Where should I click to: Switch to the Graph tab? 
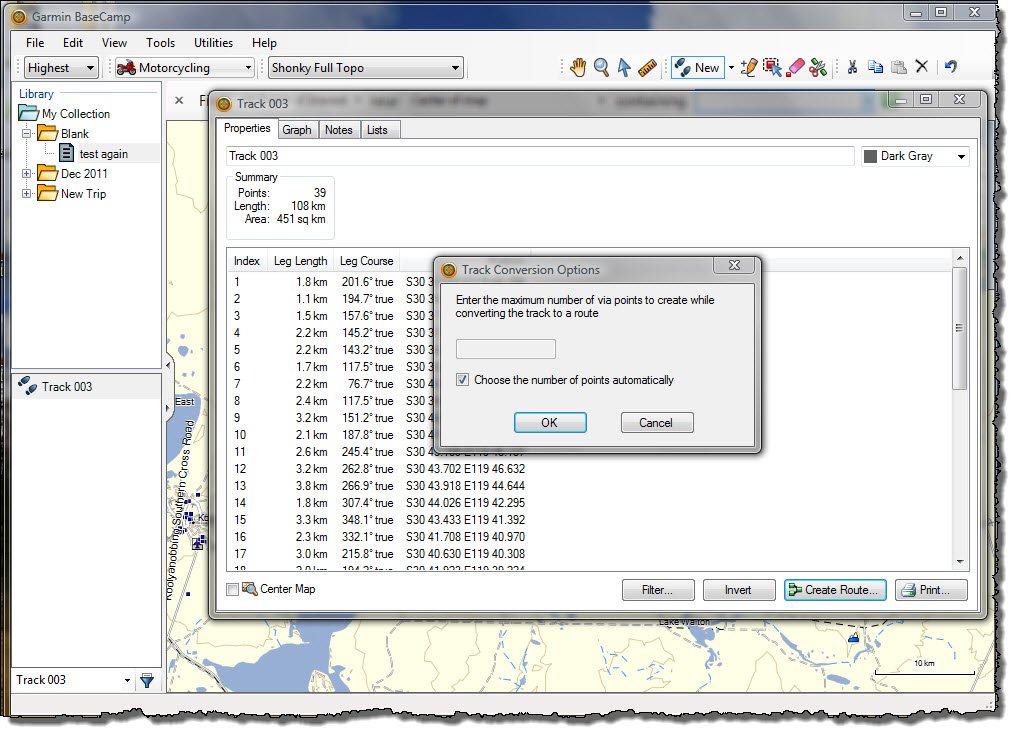point(297,130)
